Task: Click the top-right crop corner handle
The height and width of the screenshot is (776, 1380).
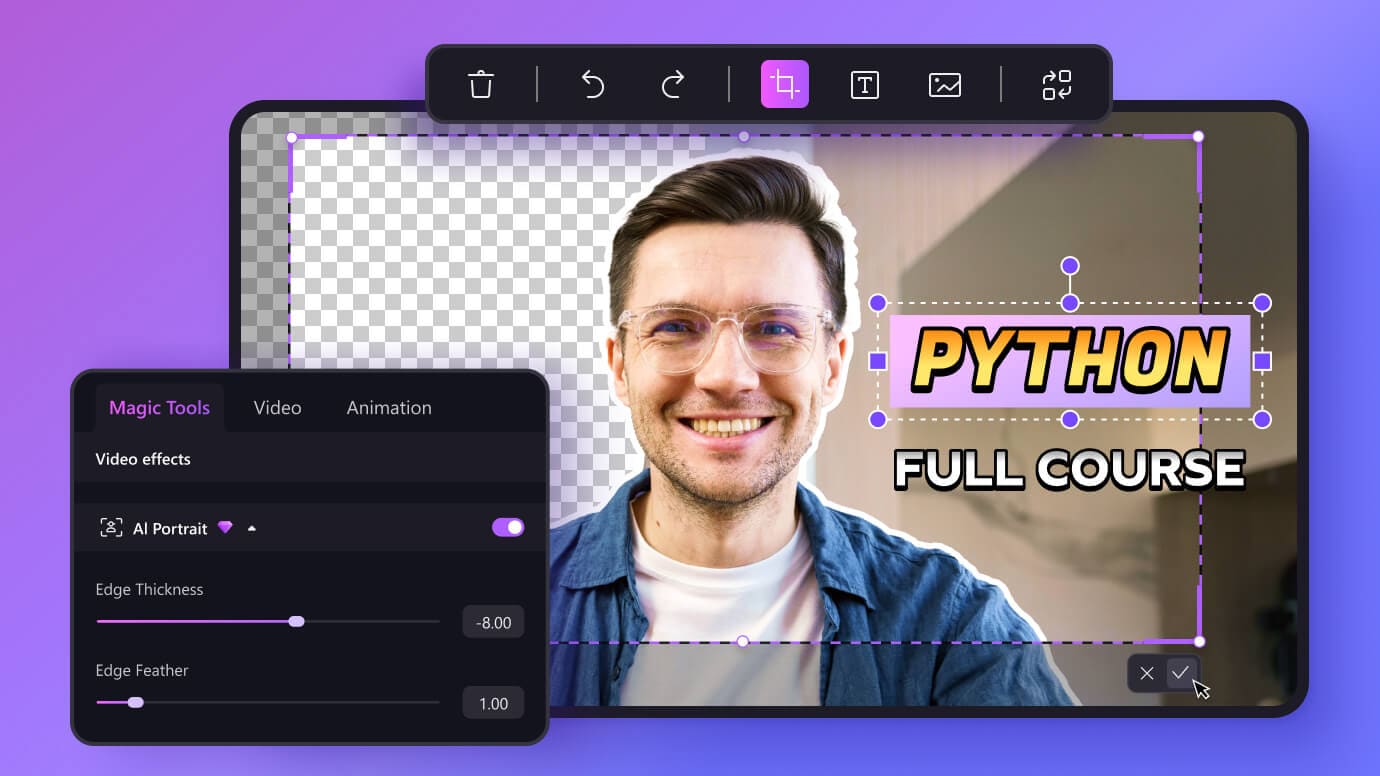Action: point(1198,137)
